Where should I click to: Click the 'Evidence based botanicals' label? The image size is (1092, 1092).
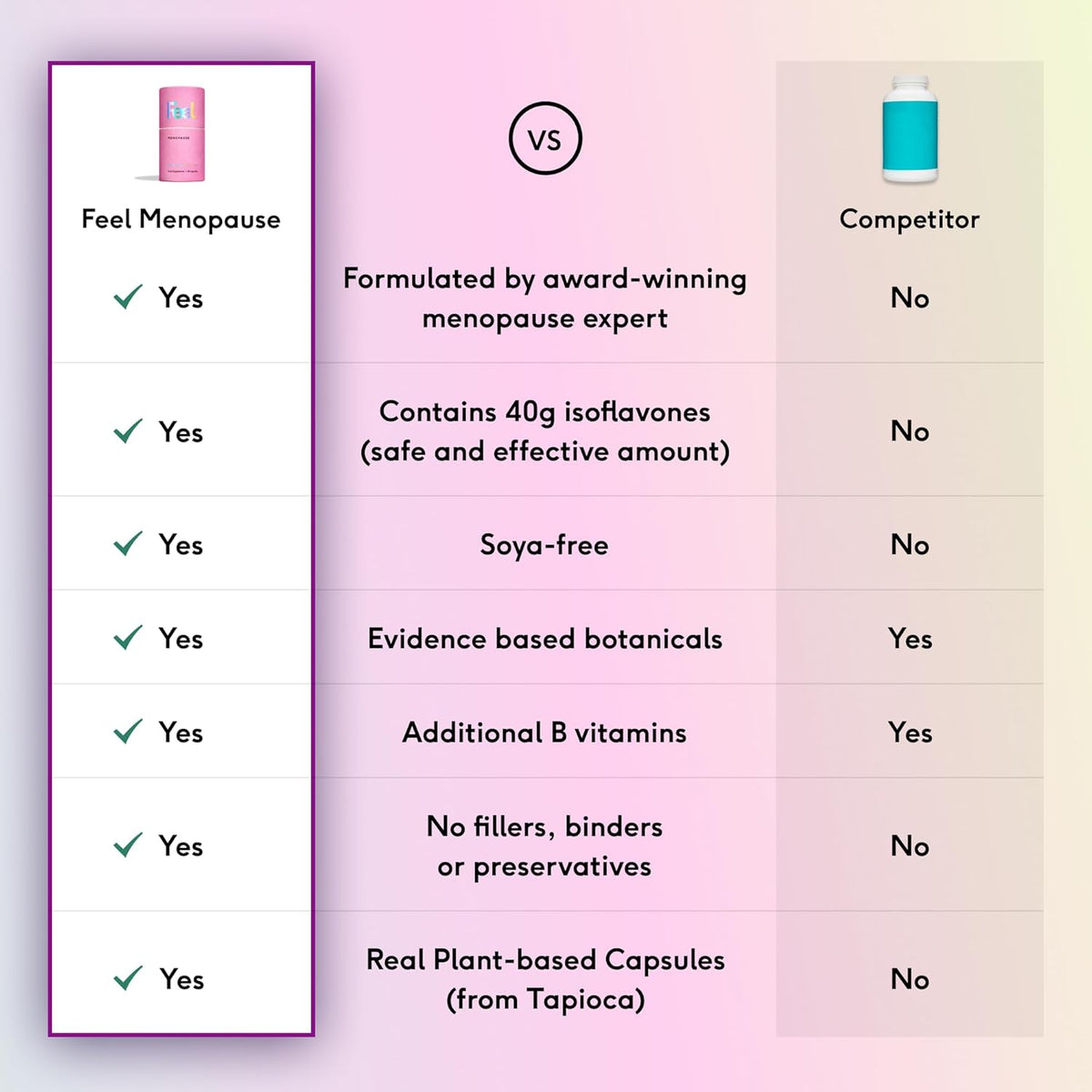[544, 639]
